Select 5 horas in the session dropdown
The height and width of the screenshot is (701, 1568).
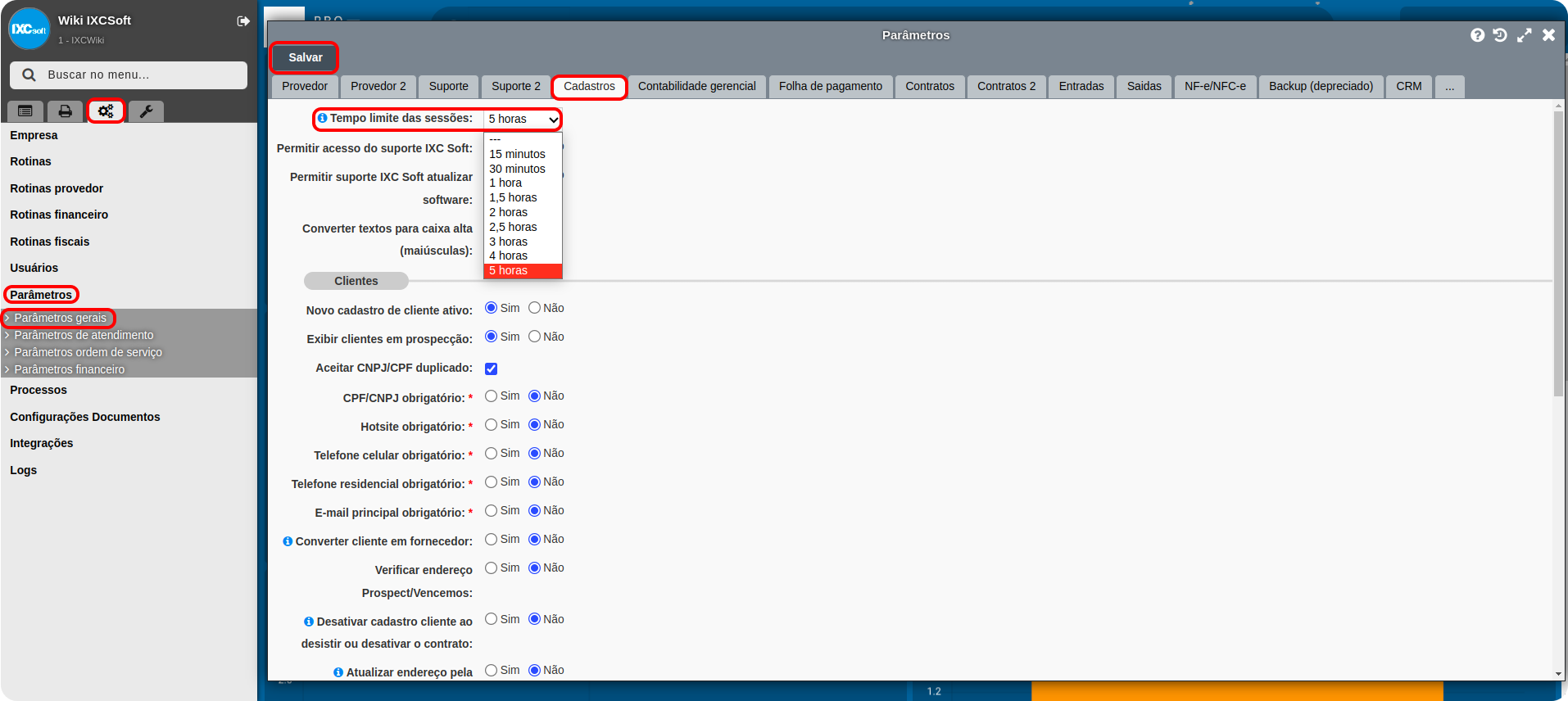523,270
